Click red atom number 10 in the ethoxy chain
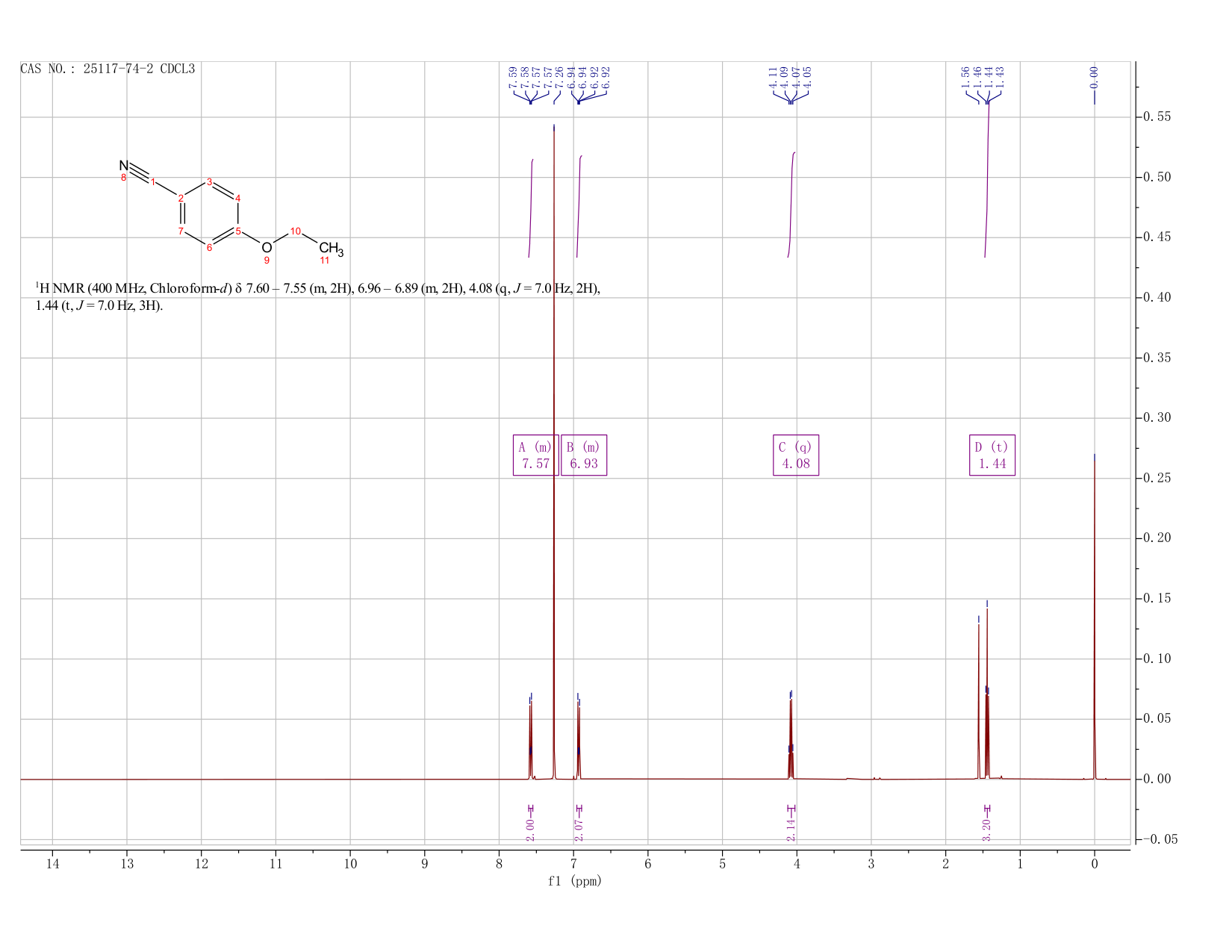This screenshot has width=1232, height=952. [296, 231]
